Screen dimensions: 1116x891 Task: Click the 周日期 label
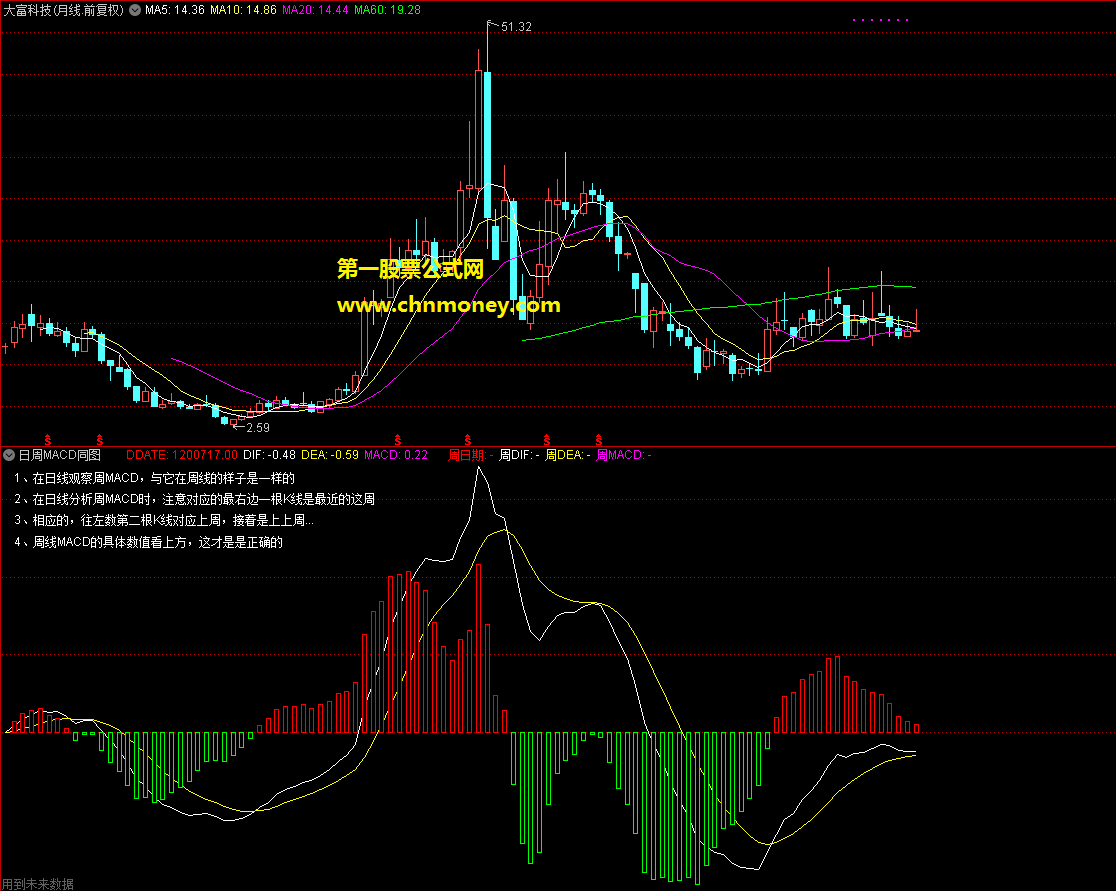(470, 455)
